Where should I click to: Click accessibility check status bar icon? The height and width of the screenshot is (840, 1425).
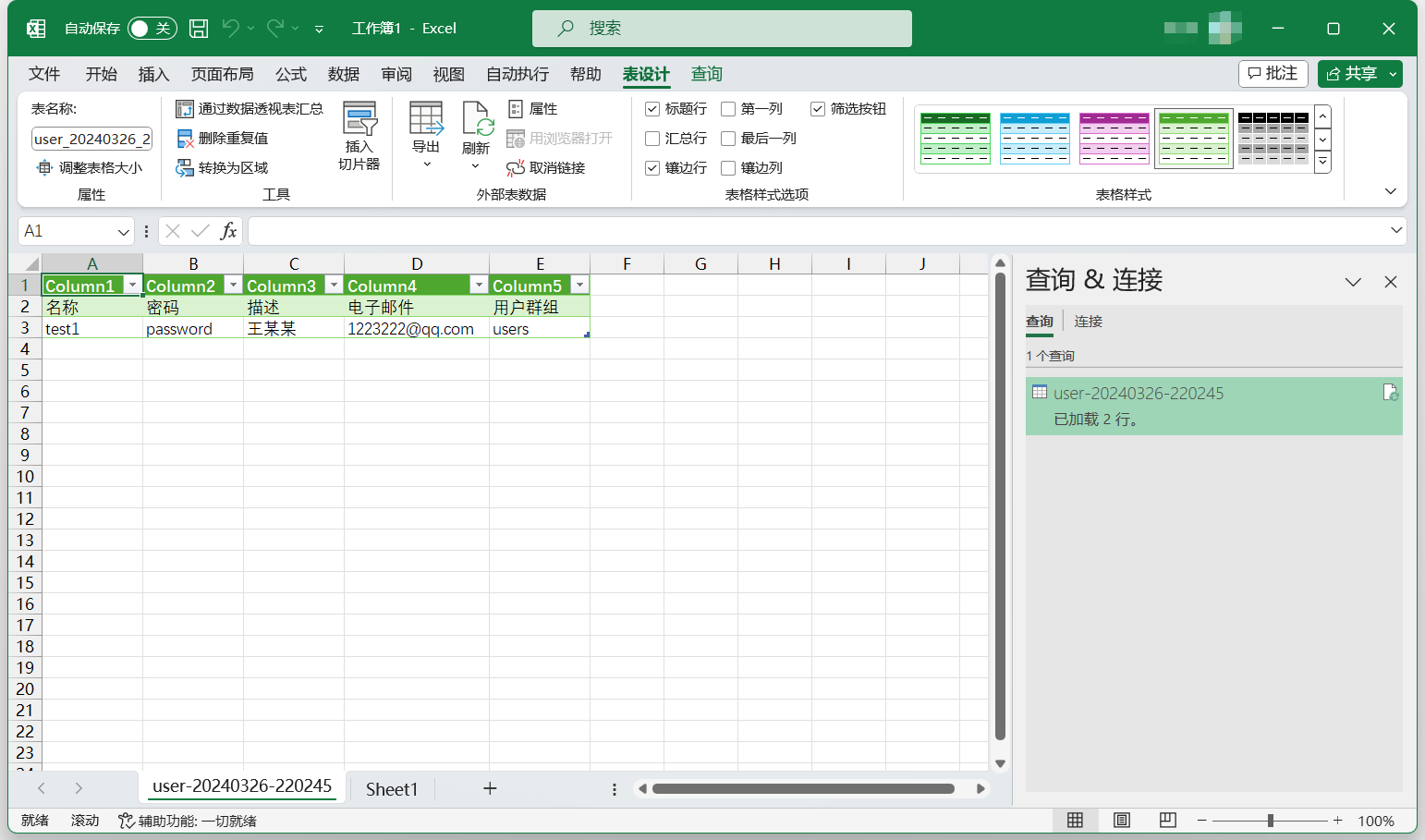pos(127,821)
